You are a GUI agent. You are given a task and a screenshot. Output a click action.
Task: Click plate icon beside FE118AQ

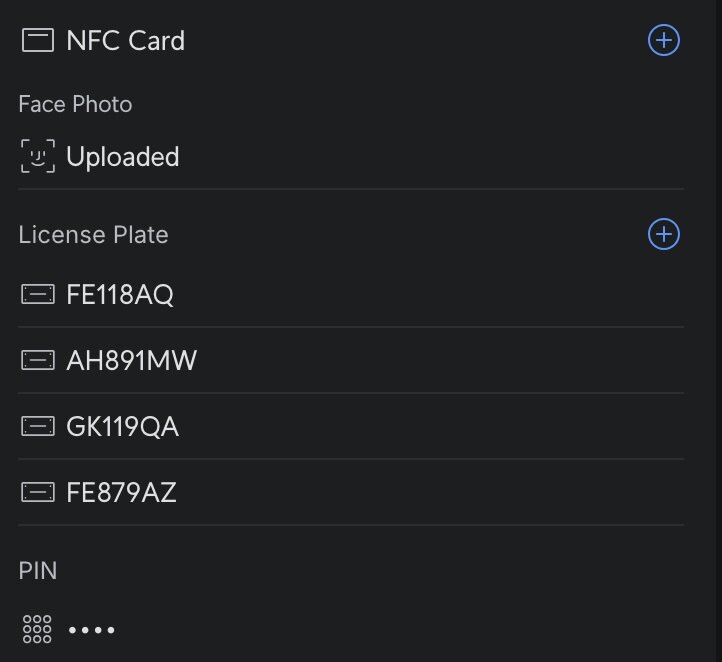tap(38, 295)
